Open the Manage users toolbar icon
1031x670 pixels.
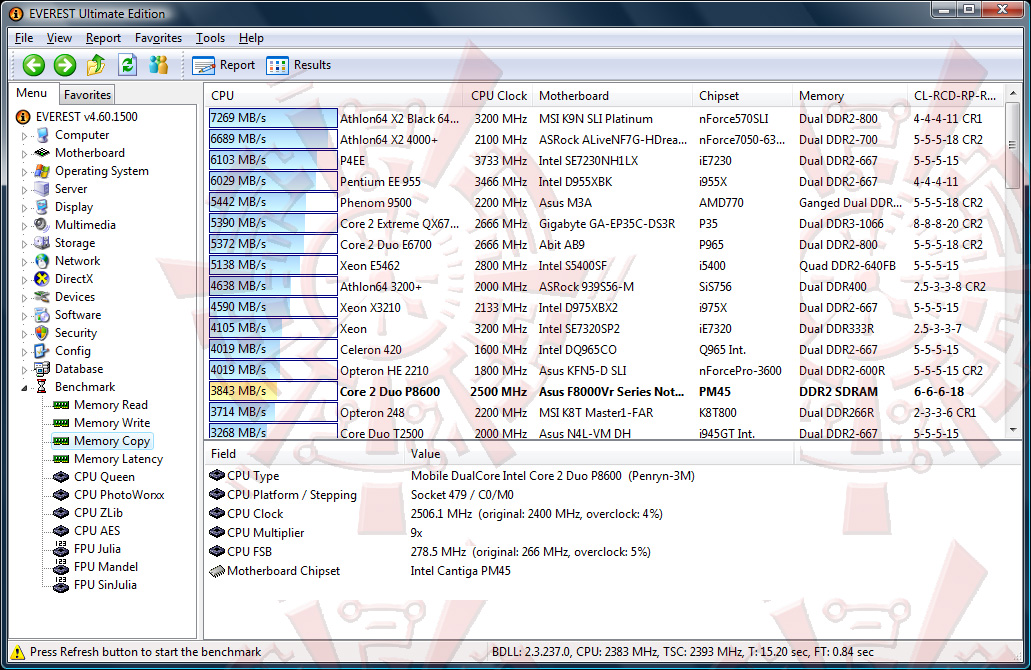click(x=158, y=65)
